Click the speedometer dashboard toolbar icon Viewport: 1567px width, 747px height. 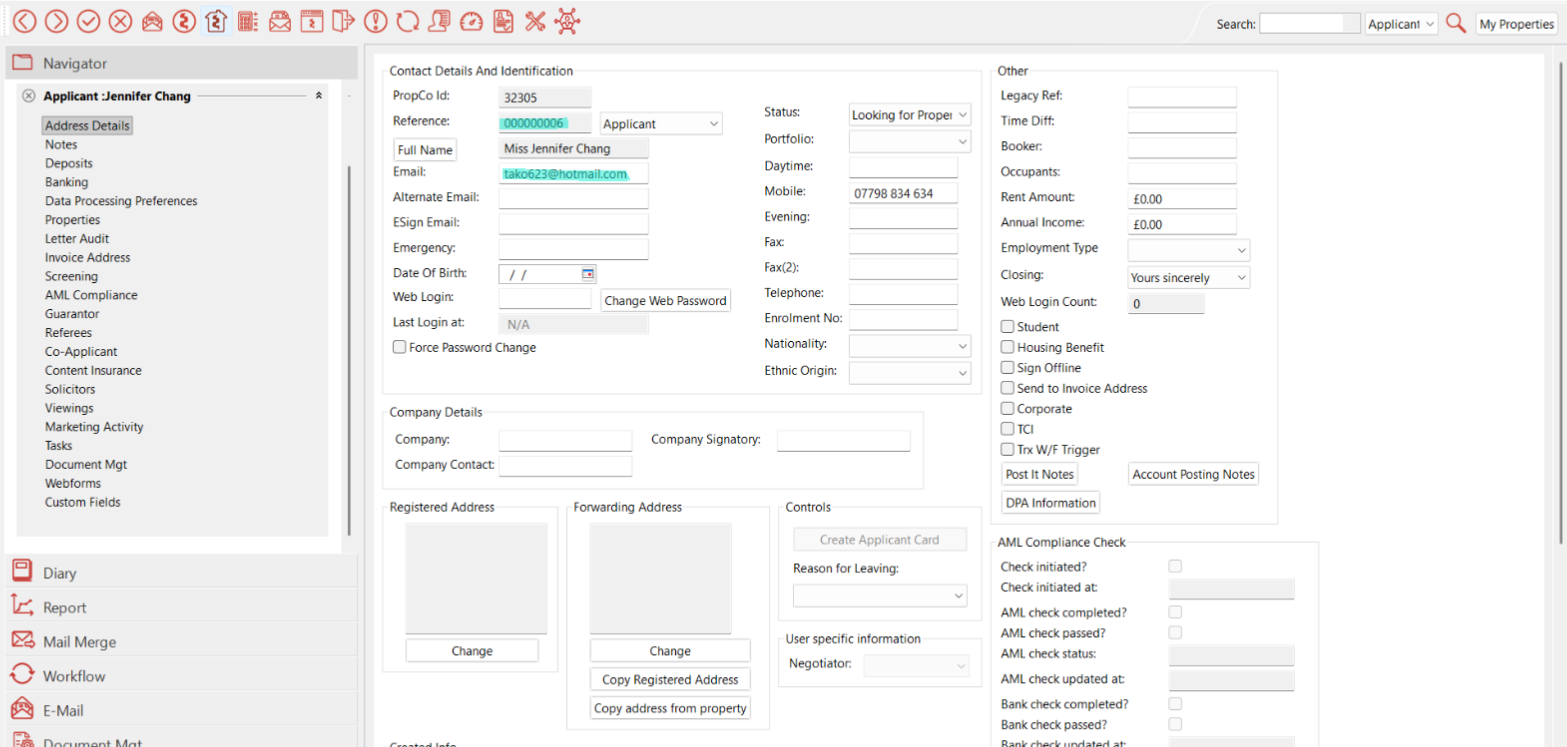click(x=471, y=21)
